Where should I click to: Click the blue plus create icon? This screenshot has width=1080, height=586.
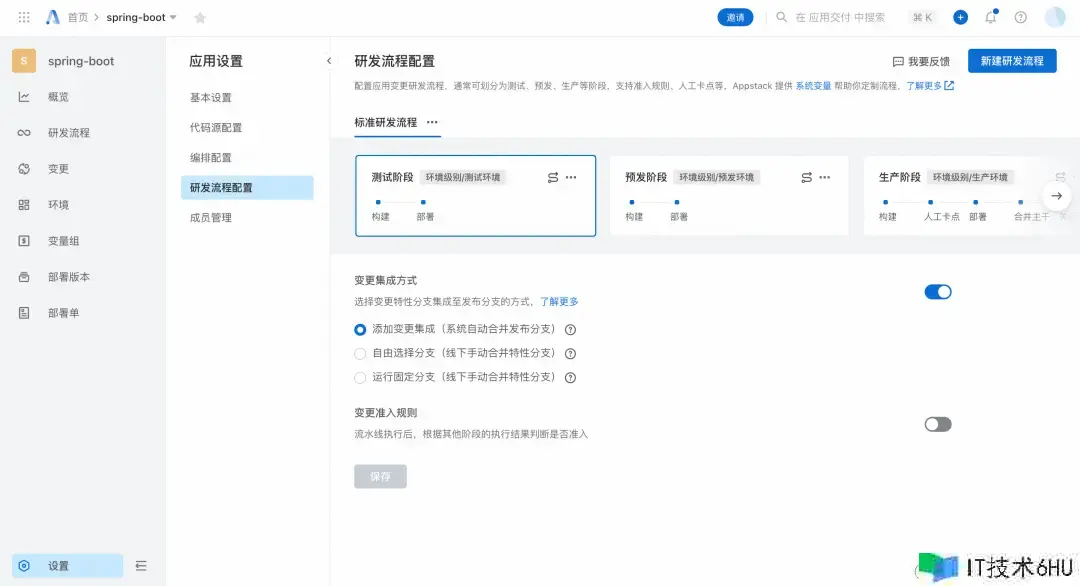[x=960, y=17]
